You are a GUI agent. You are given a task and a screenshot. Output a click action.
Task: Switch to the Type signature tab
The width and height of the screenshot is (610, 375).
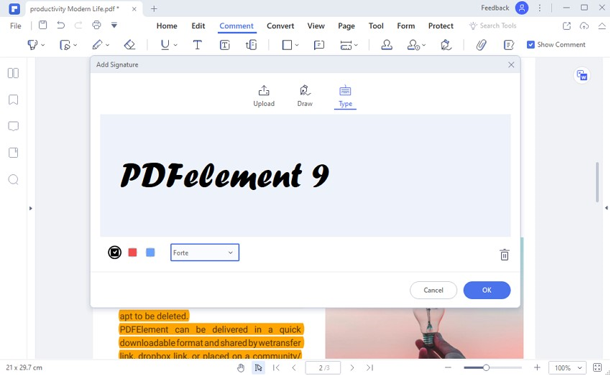click(345, 96)
